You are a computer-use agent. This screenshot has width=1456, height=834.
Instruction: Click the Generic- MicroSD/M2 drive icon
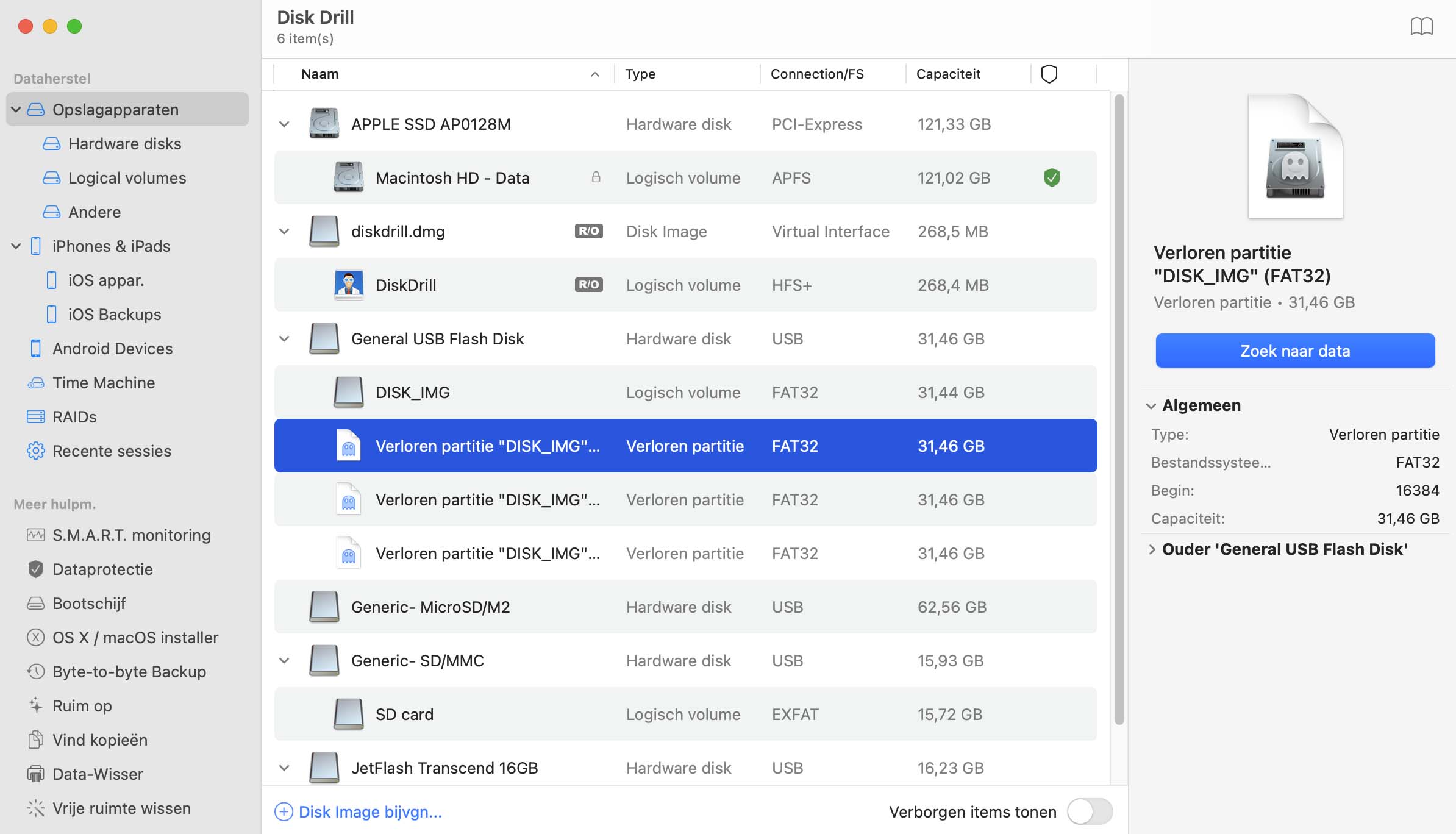click(324, 607)
